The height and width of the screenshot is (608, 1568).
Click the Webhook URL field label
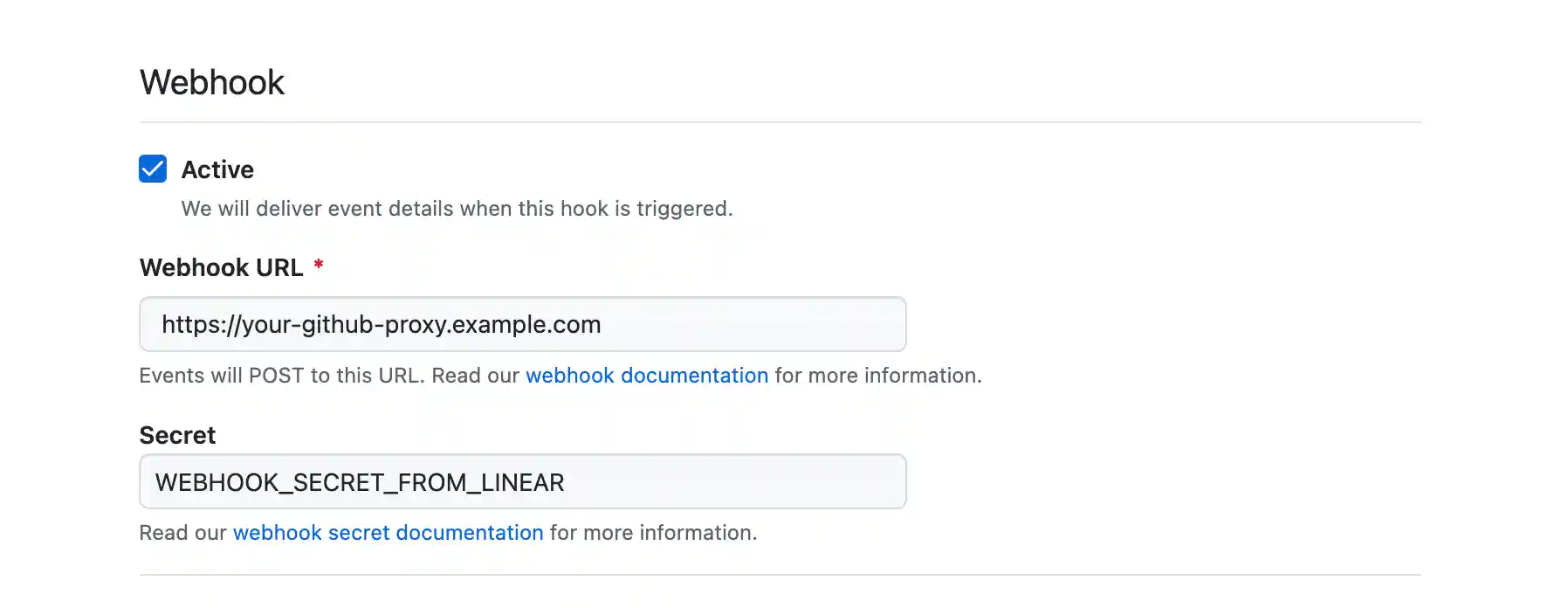[222, 266]
